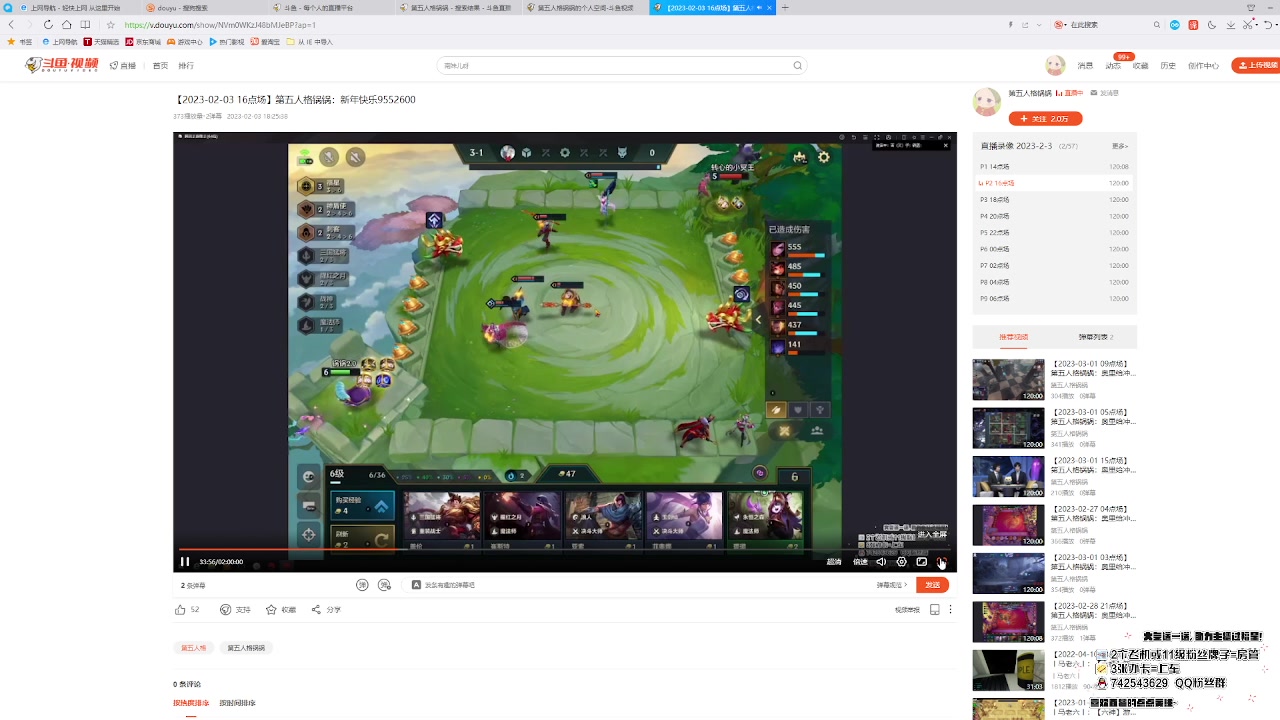Viewport: 1280px width, 720px height.
Task: Select the 按热度排序 comment sort tab
Action: click(191, 703)
